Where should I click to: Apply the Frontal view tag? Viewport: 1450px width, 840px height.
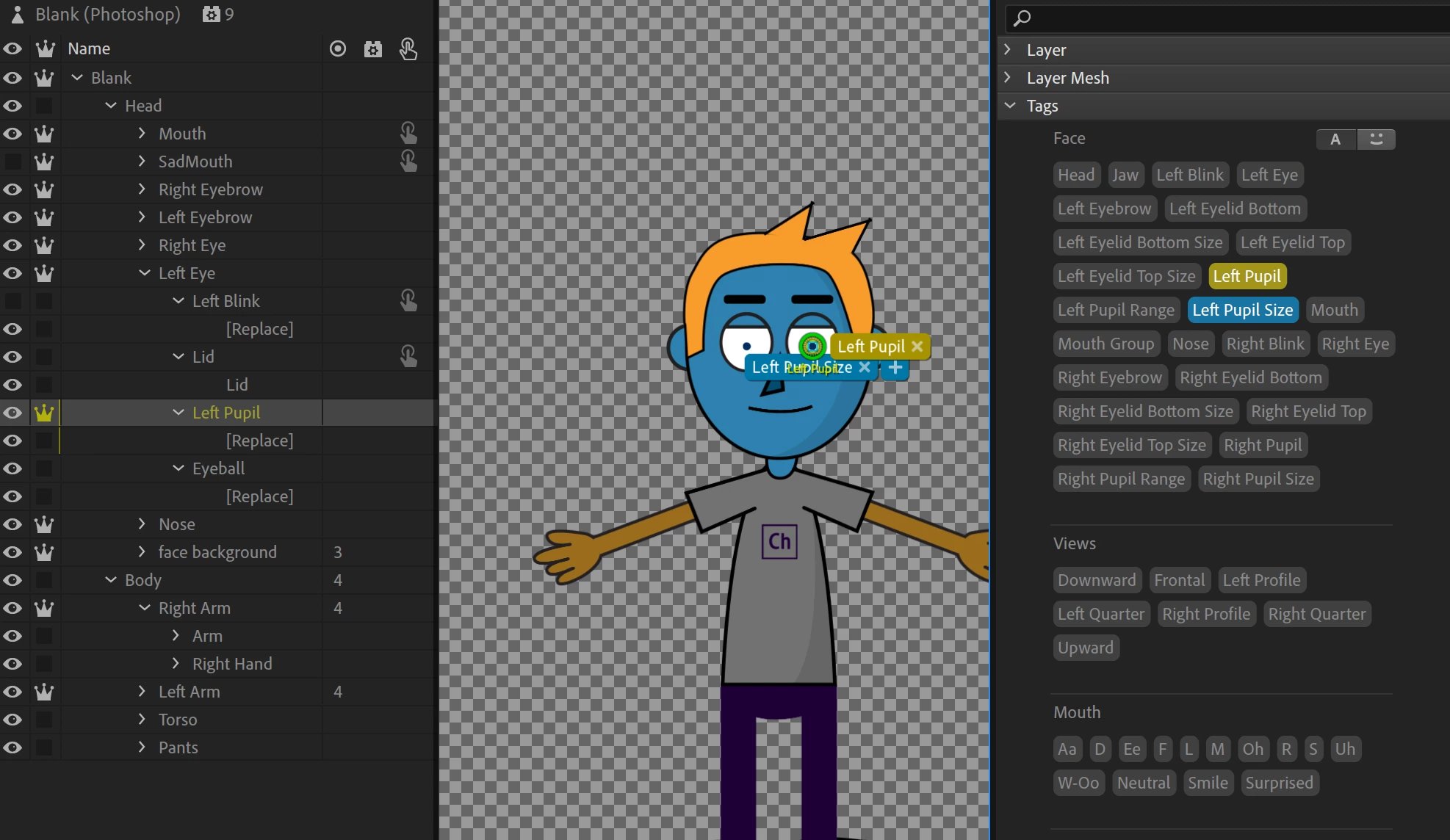pos(1178,580)
